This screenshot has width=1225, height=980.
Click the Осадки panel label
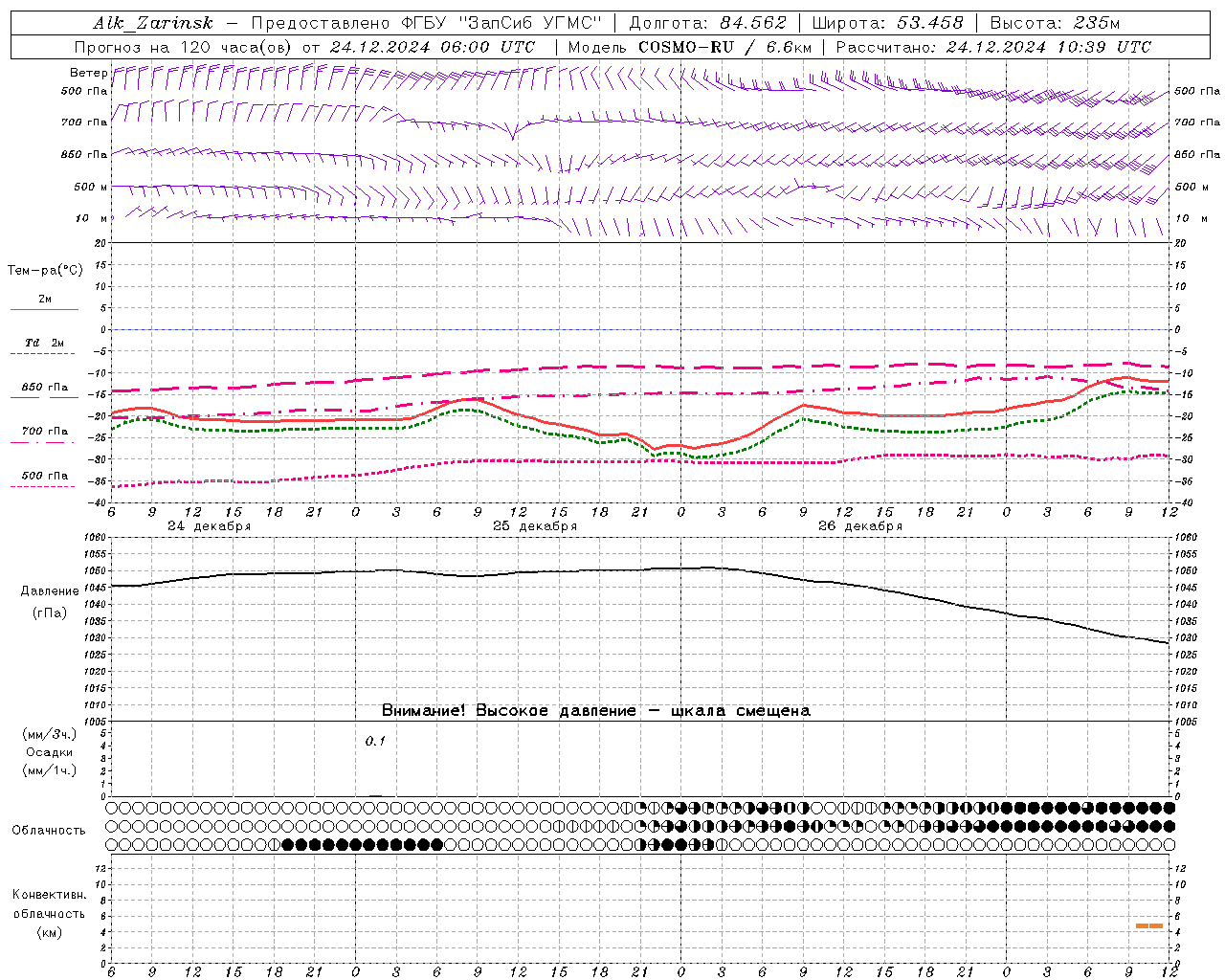50,752
